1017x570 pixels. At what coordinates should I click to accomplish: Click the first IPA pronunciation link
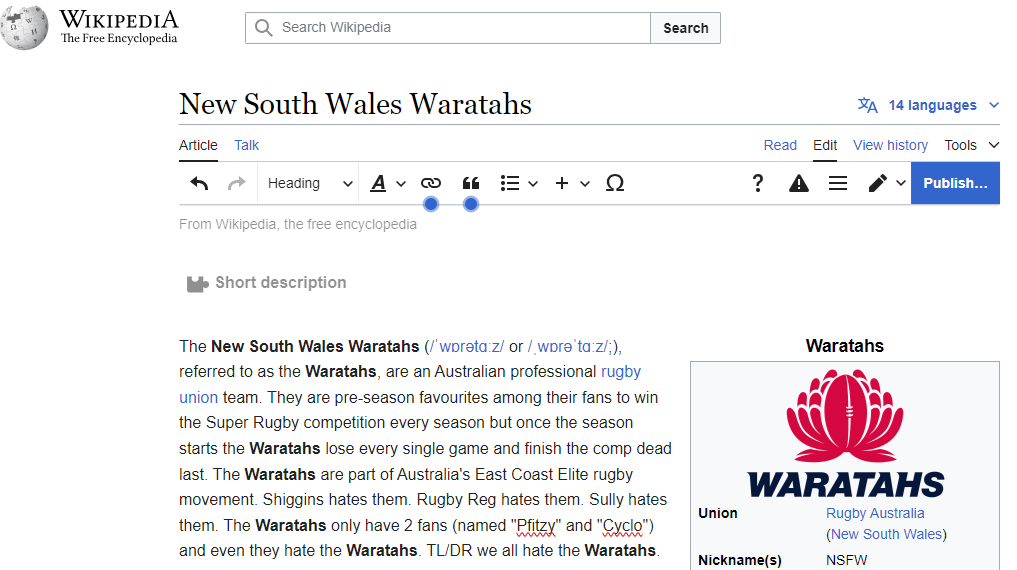pyautogui.click(x=466, y=346)
